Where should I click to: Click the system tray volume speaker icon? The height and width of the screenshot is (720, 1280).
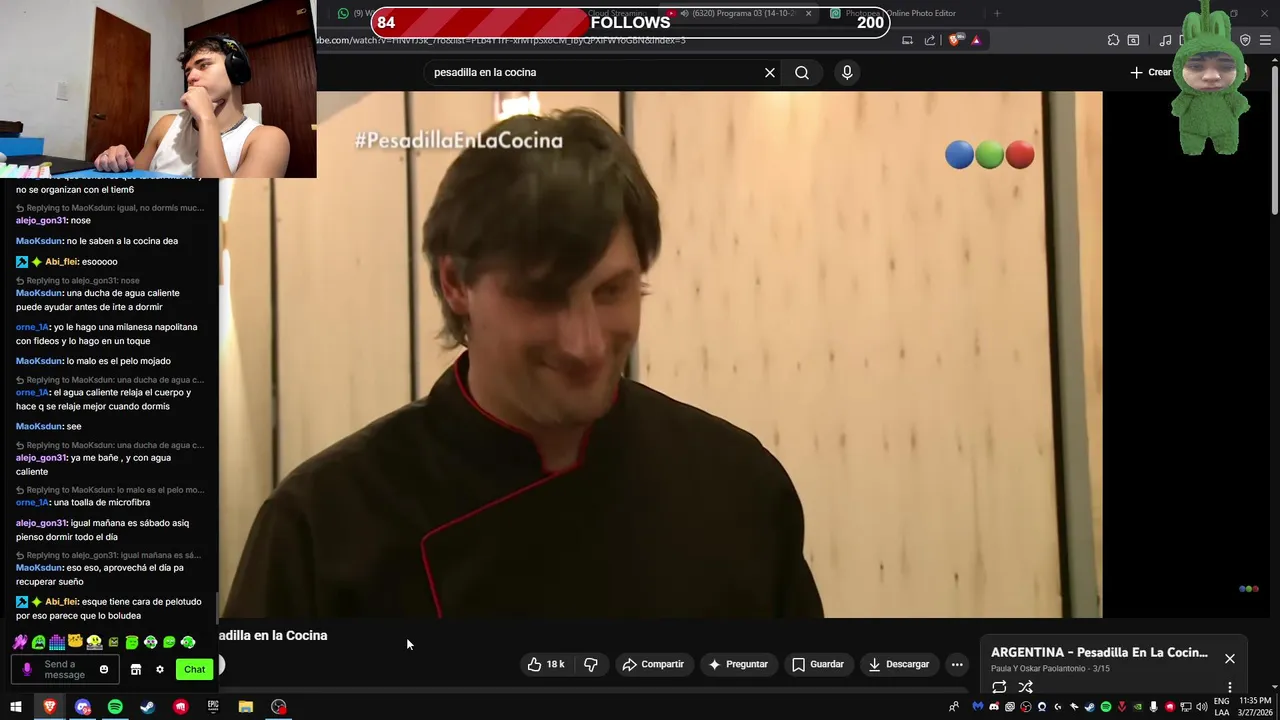point(1202,707)
